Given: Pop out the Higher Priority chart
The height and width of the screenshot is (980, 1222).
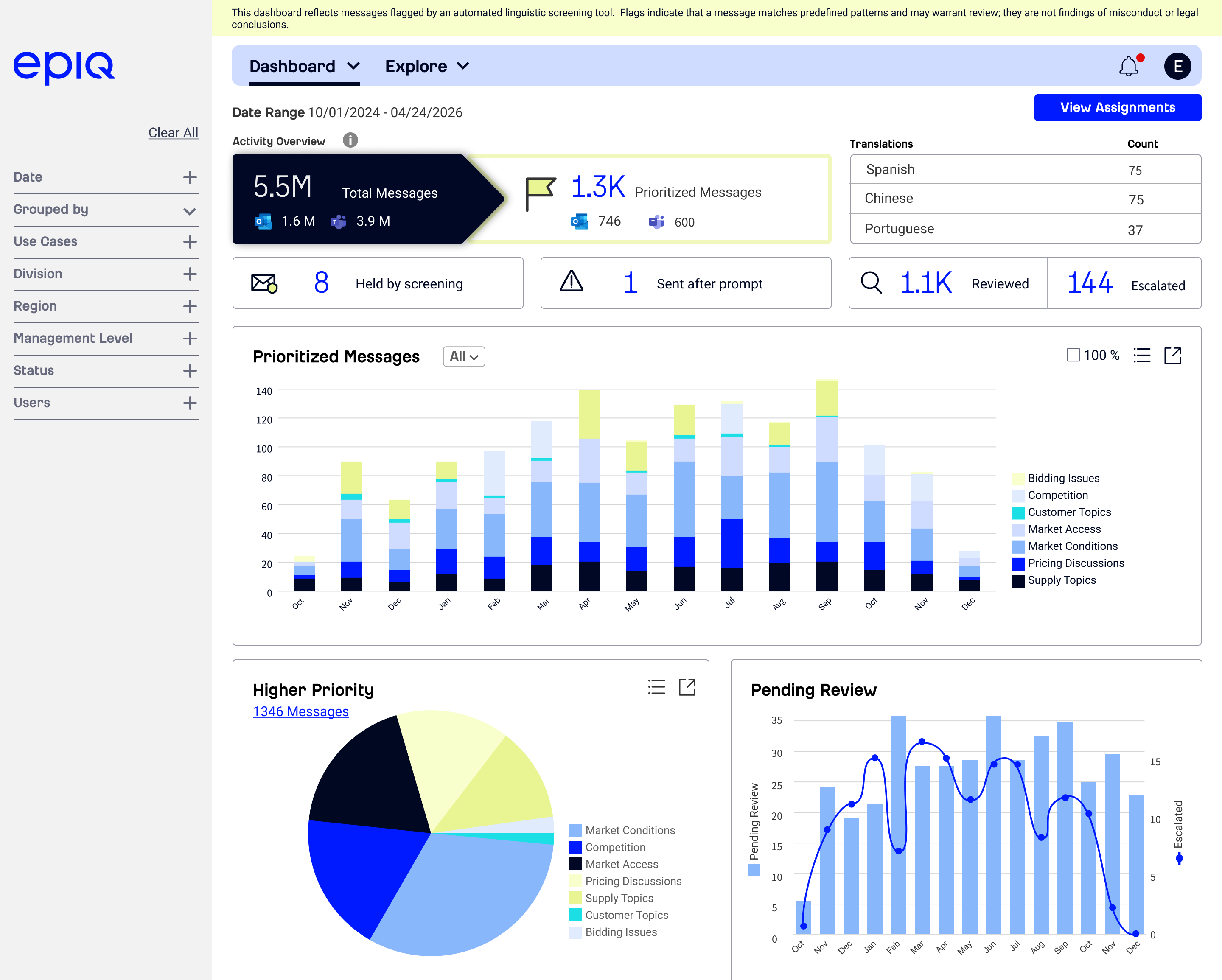Looking at the screenshot, I should tap(687, 687).
